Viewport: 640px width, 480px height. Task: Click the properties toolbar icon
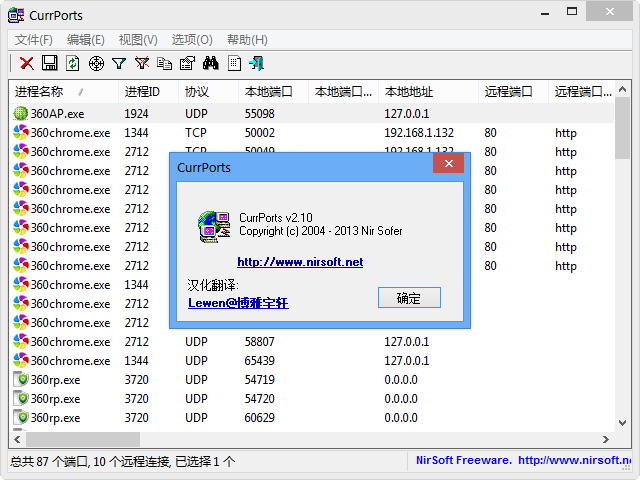pos(187,63)
